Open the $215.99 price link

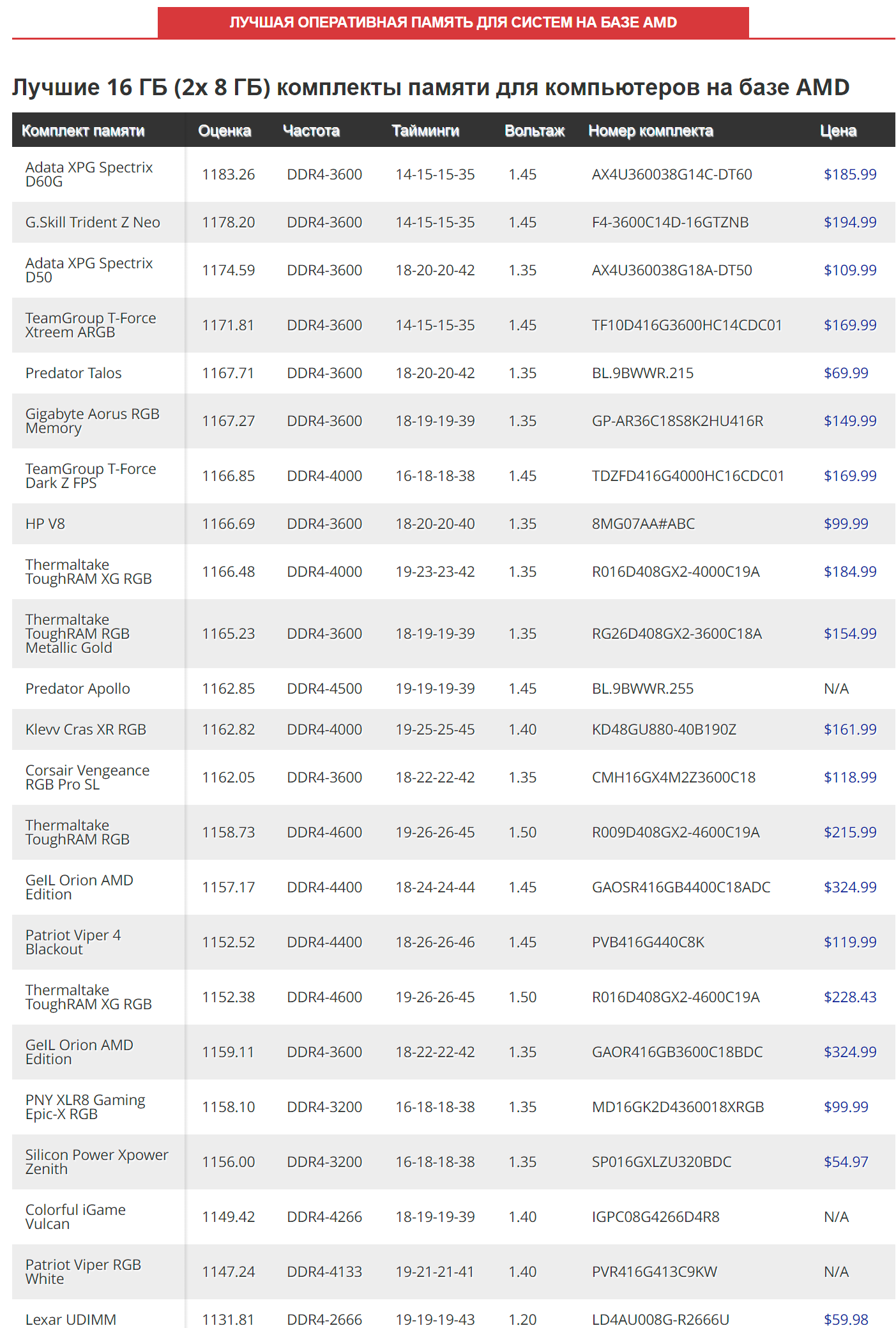point(849,832)
